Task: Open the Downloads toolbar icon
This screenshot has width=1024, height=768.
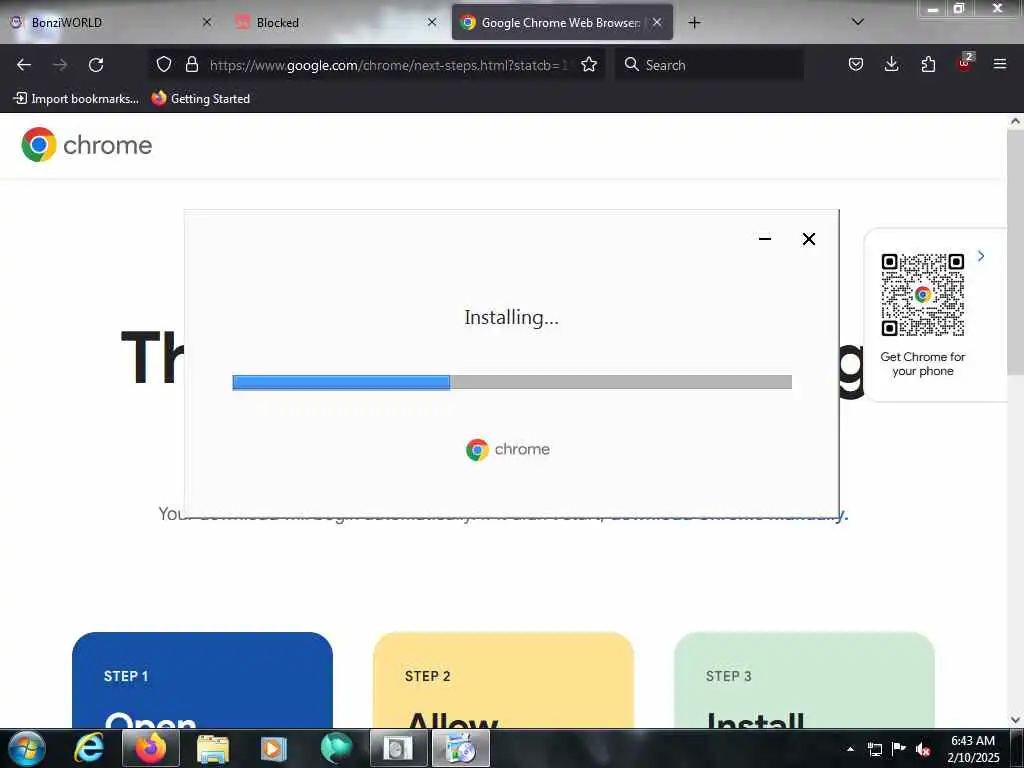Action: (891, 64)
